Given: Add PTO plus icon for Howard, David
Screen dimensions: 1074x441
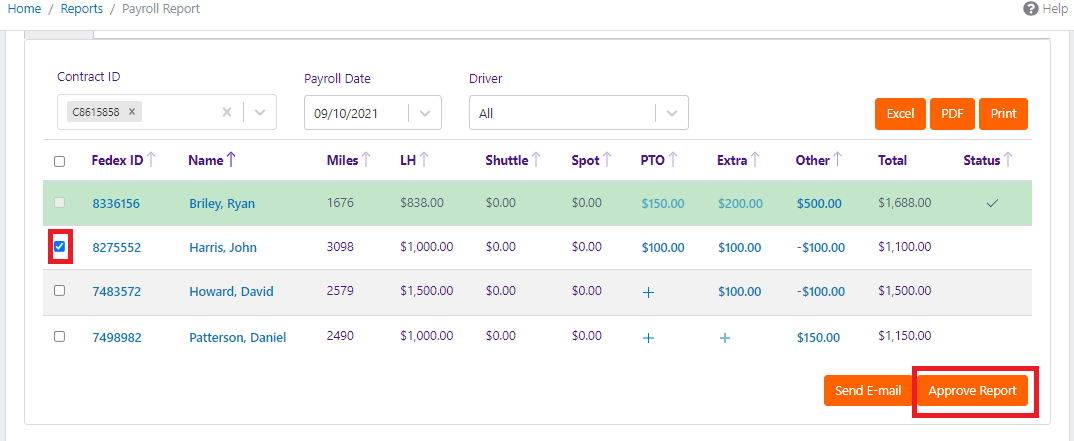Looking at the screenshot, I should tap(648, 292).
